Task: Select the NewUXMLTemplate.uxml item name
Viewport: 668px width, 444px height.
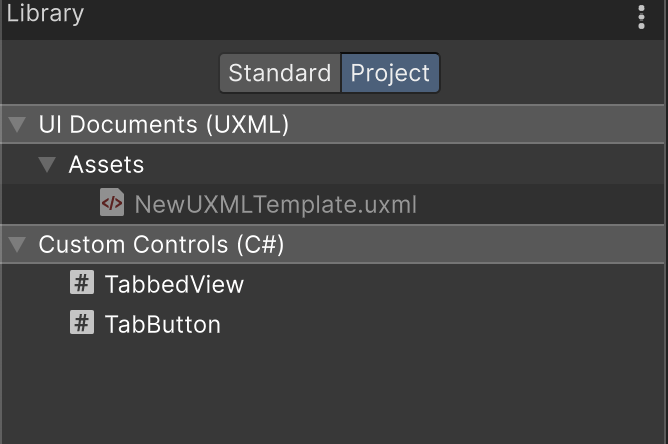Action: pos(276,205)
